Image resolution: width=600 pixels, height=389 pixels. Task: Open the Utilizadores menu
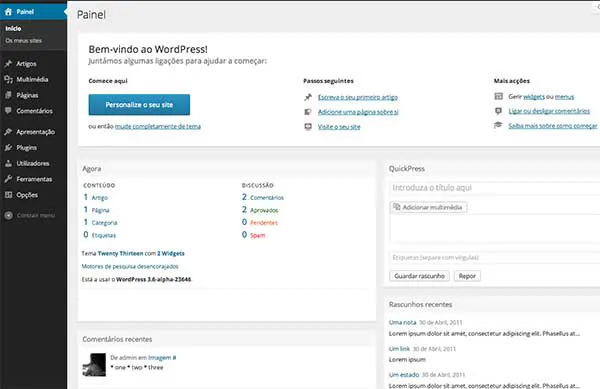(x=33, y=163)
